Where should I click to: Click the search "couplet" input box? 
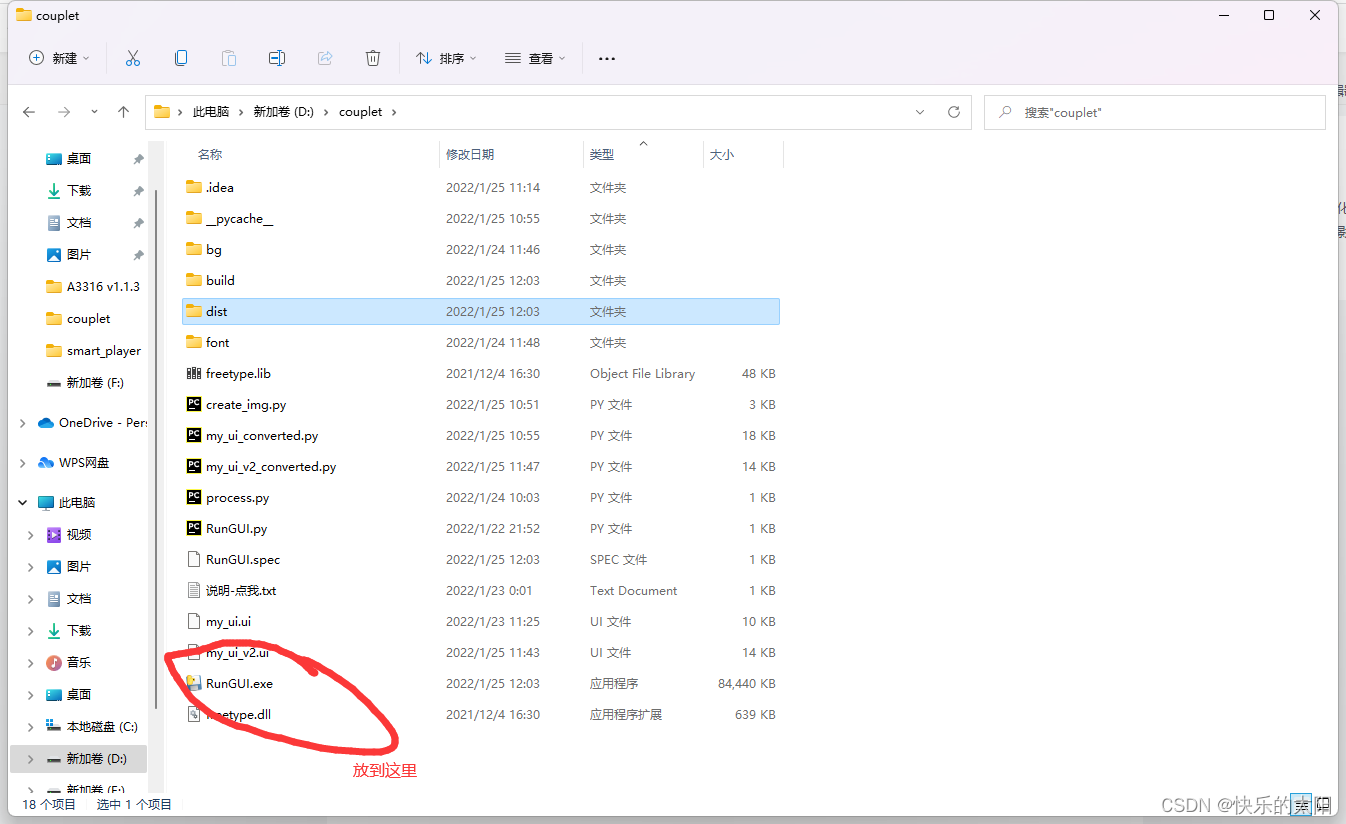tap(1155, 112)
